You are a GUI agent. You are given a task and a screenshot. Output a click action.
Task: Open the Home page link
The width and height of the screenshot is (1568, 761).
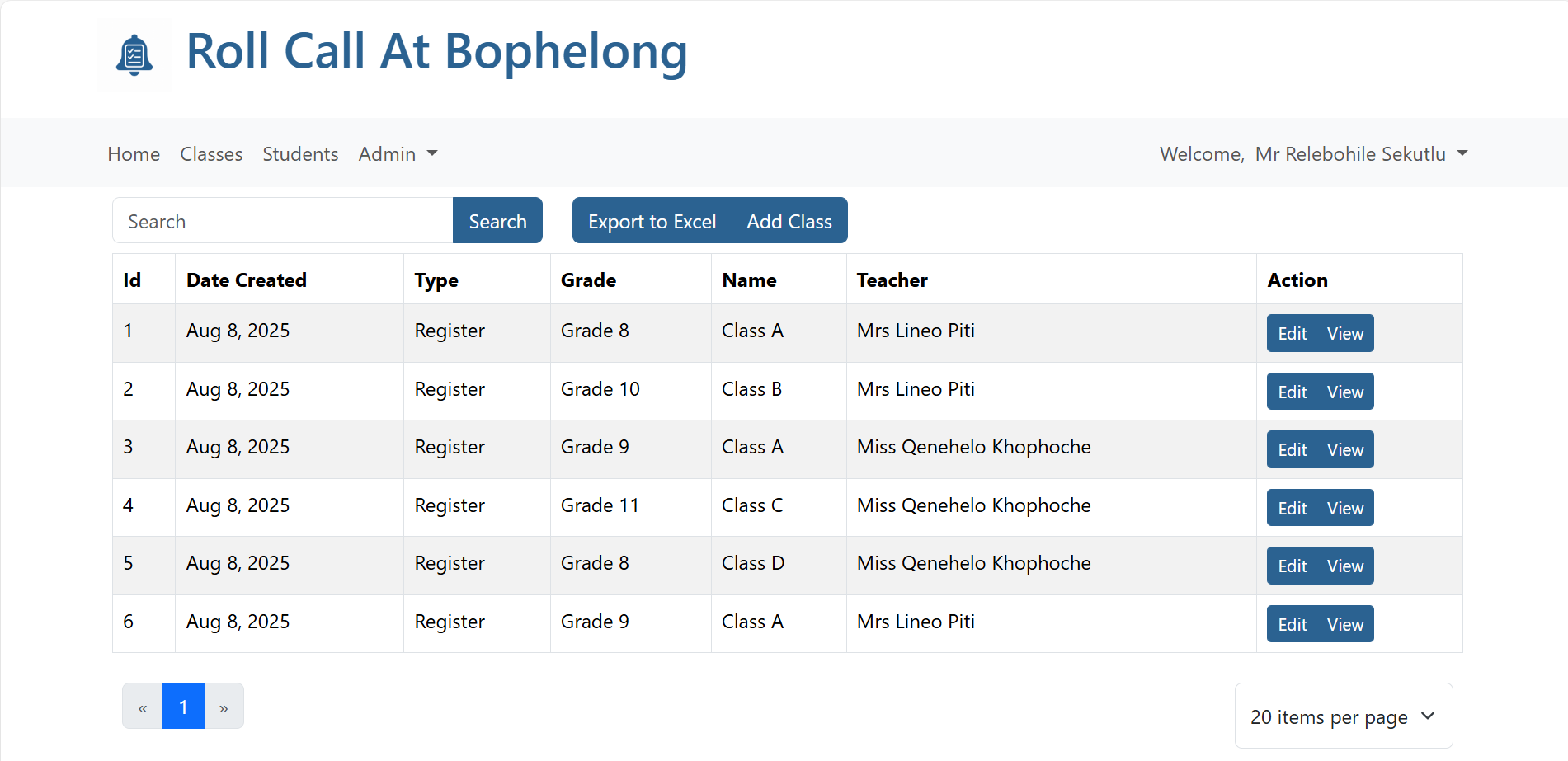[134, 154]
